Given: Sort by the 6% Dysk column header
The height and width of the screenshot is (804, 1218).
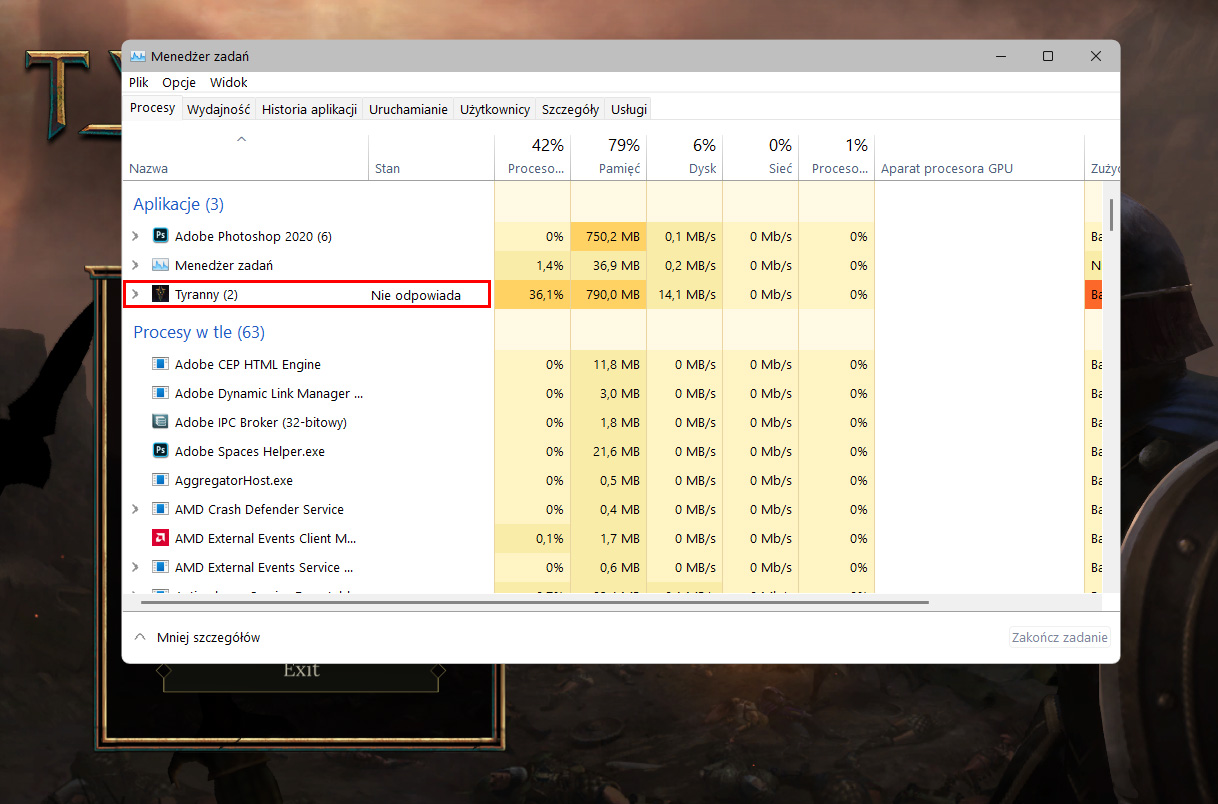Looking at the screenshot, I should [x=685, y=157].
